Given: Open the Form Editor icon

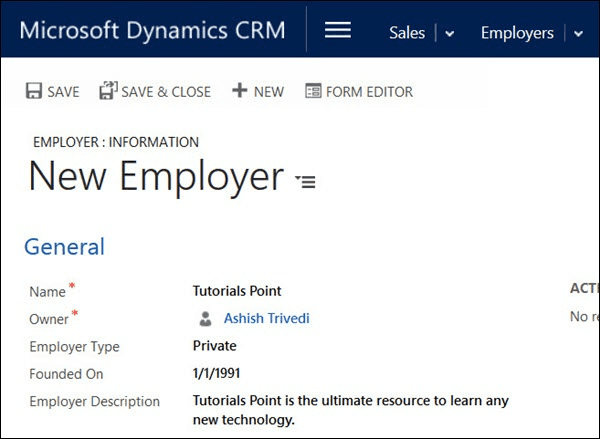Looking at the screenshot, I should coord(313,91).
